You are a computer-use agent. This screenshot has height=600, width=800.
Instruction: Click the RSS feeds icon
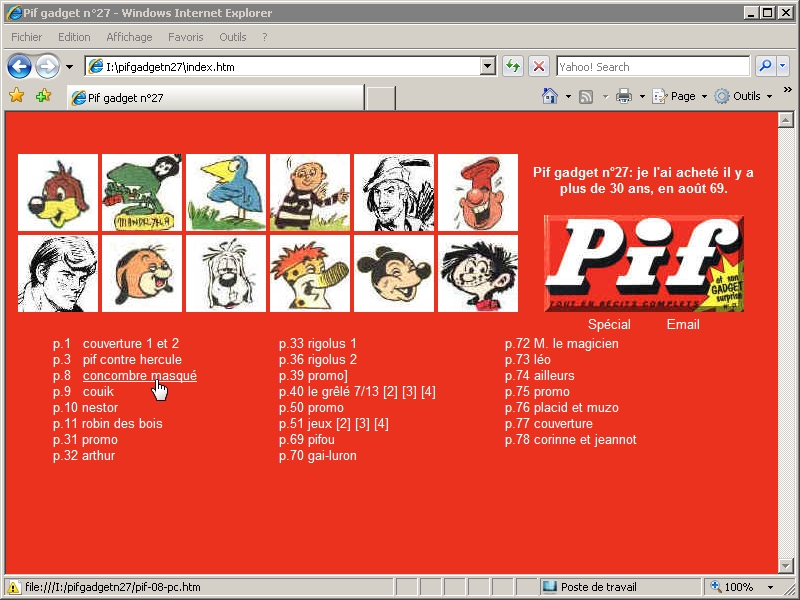pos(586,96)
